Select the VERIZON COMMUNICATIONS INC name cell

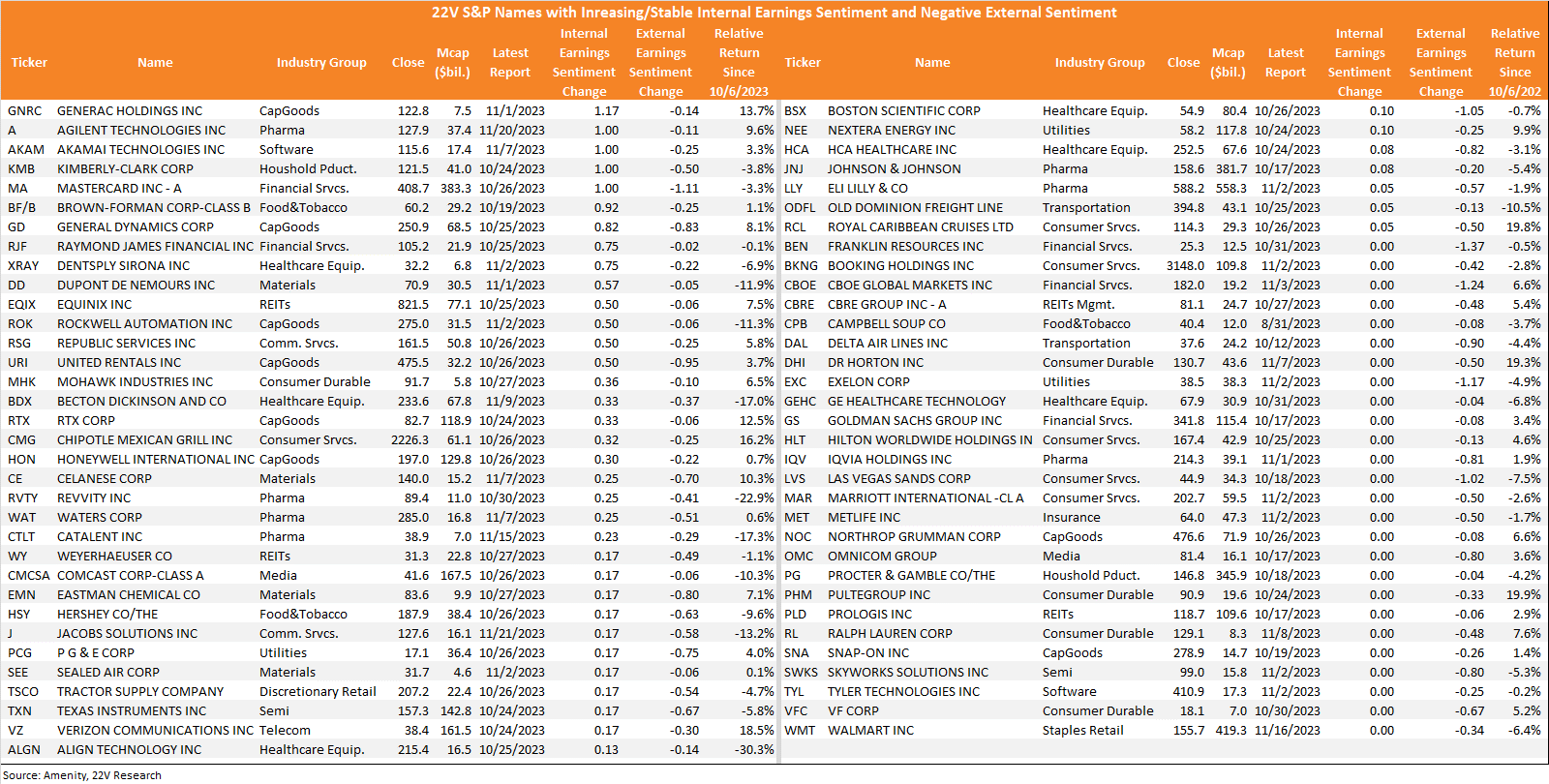155,731
